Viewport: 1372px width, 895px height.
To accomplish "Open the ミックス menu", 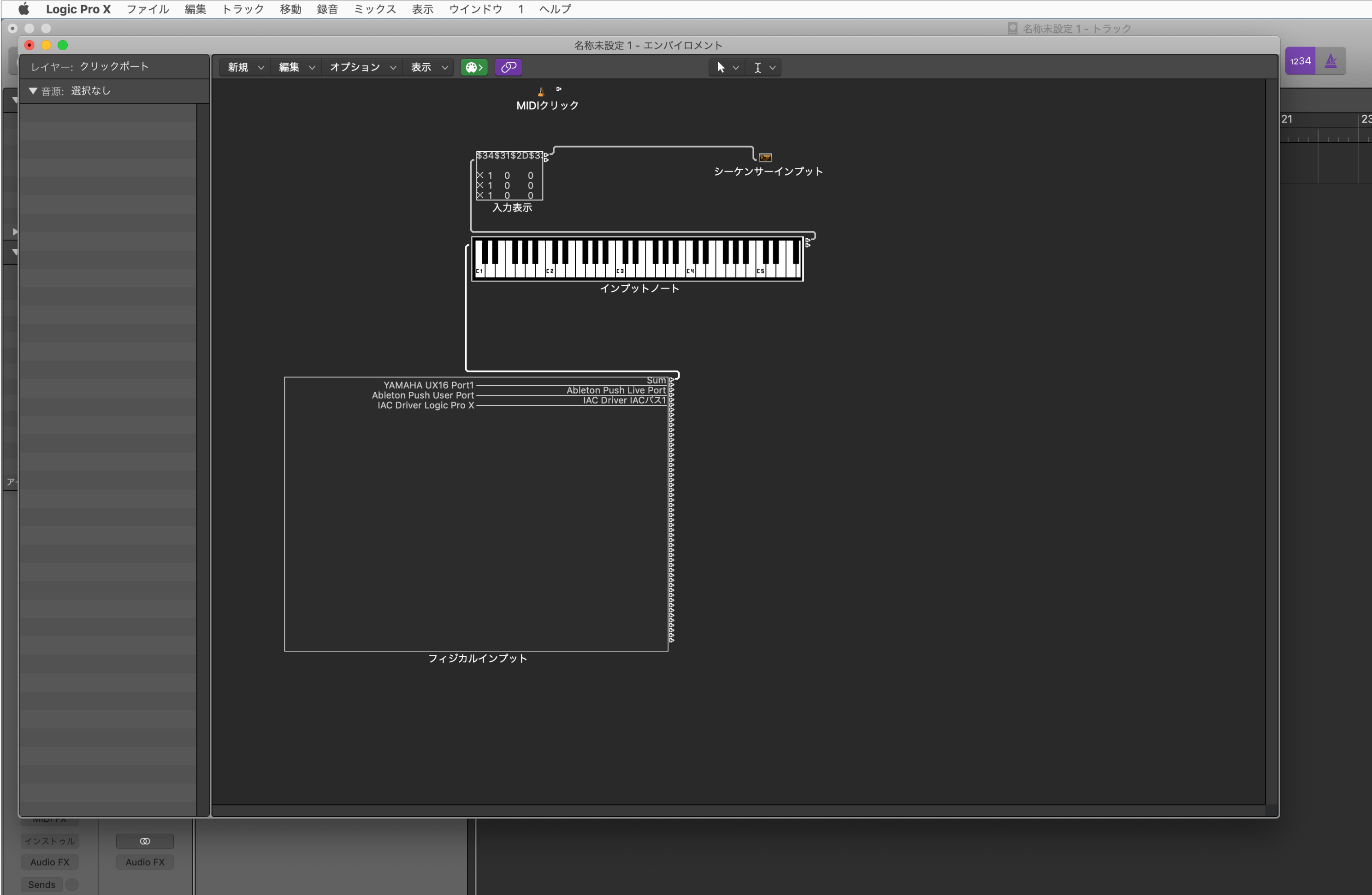I will [375, 9].
